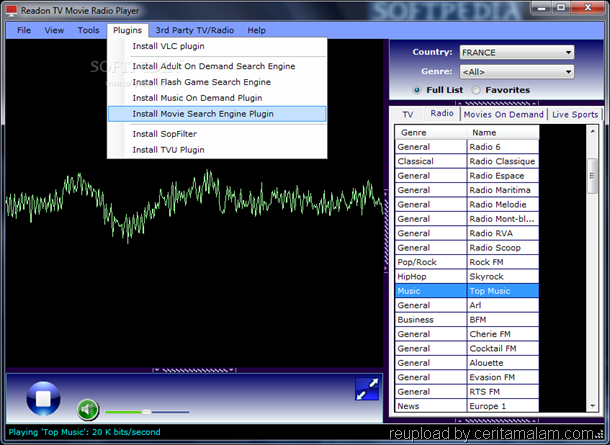Click the Business genre cell
610x445 pixels.
tap(431, 320)
